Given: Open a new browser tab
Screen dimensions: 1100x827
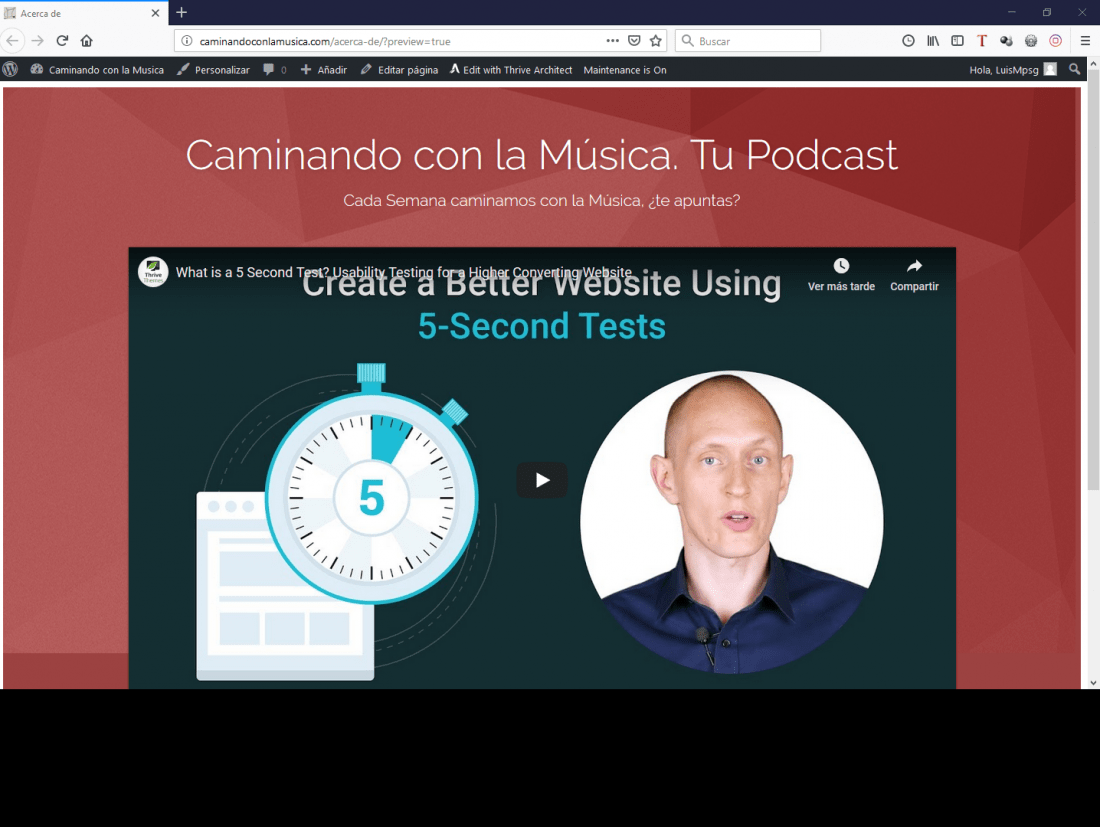Looking at the screenshot, I should click(x=182, y=13).
